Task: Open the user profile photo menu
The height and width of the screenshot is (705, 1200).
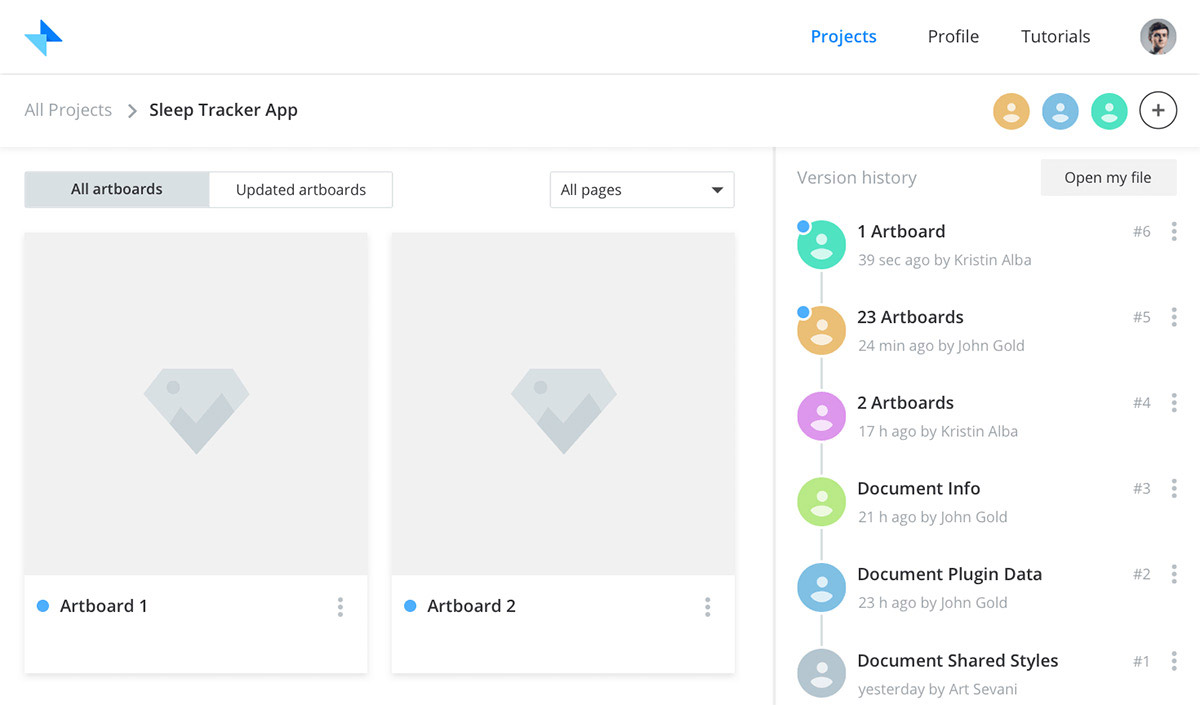Action: coord(1158,37)
